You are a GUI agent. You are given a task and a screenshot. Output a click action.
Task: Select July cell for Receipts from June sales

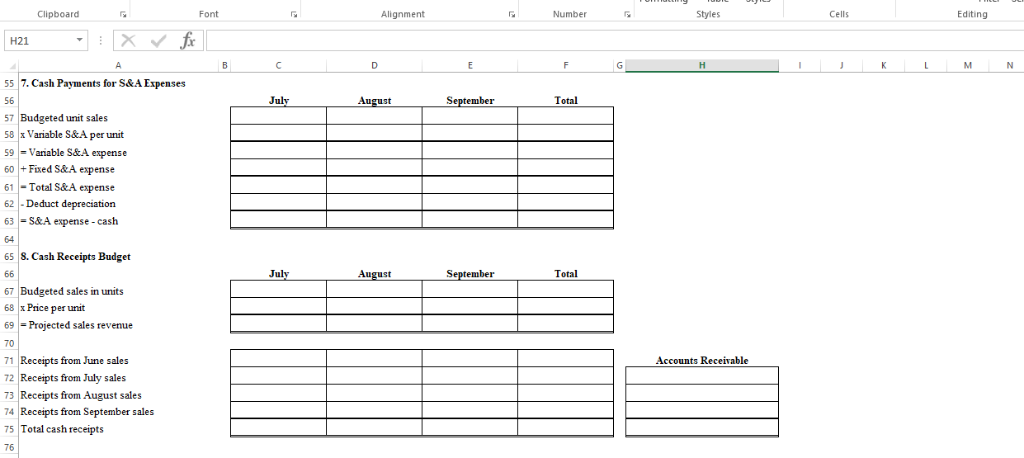[x=278, y=358]
